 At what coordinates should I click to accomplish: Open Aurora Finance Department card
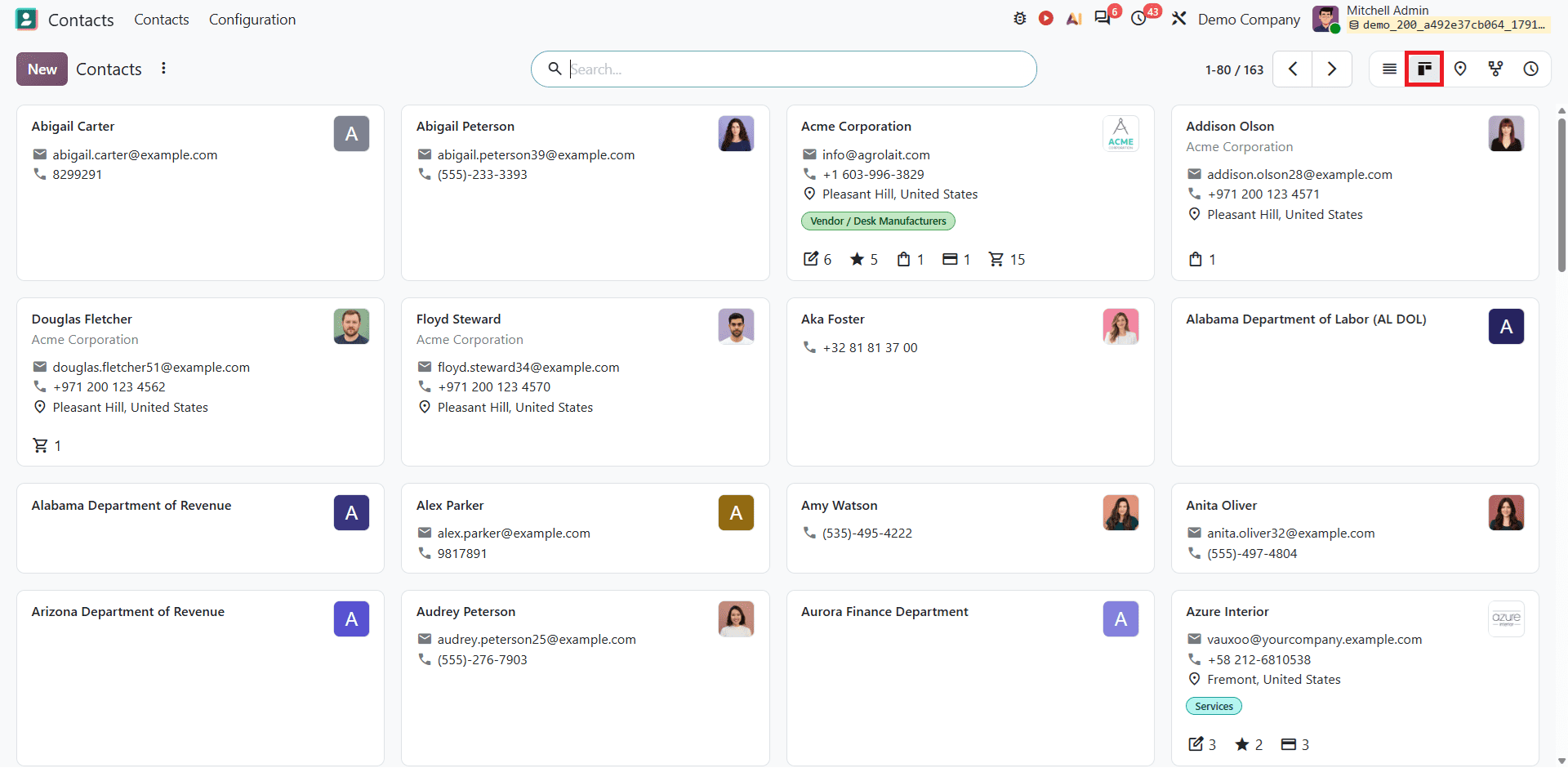point(970,678)
